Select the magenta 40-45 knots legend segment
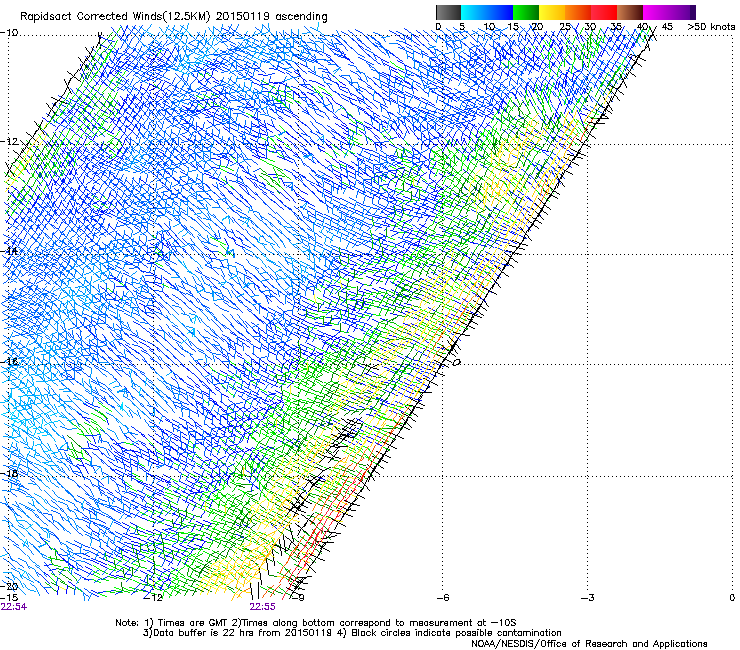740x650 pixels. click(x=656, y=12)
